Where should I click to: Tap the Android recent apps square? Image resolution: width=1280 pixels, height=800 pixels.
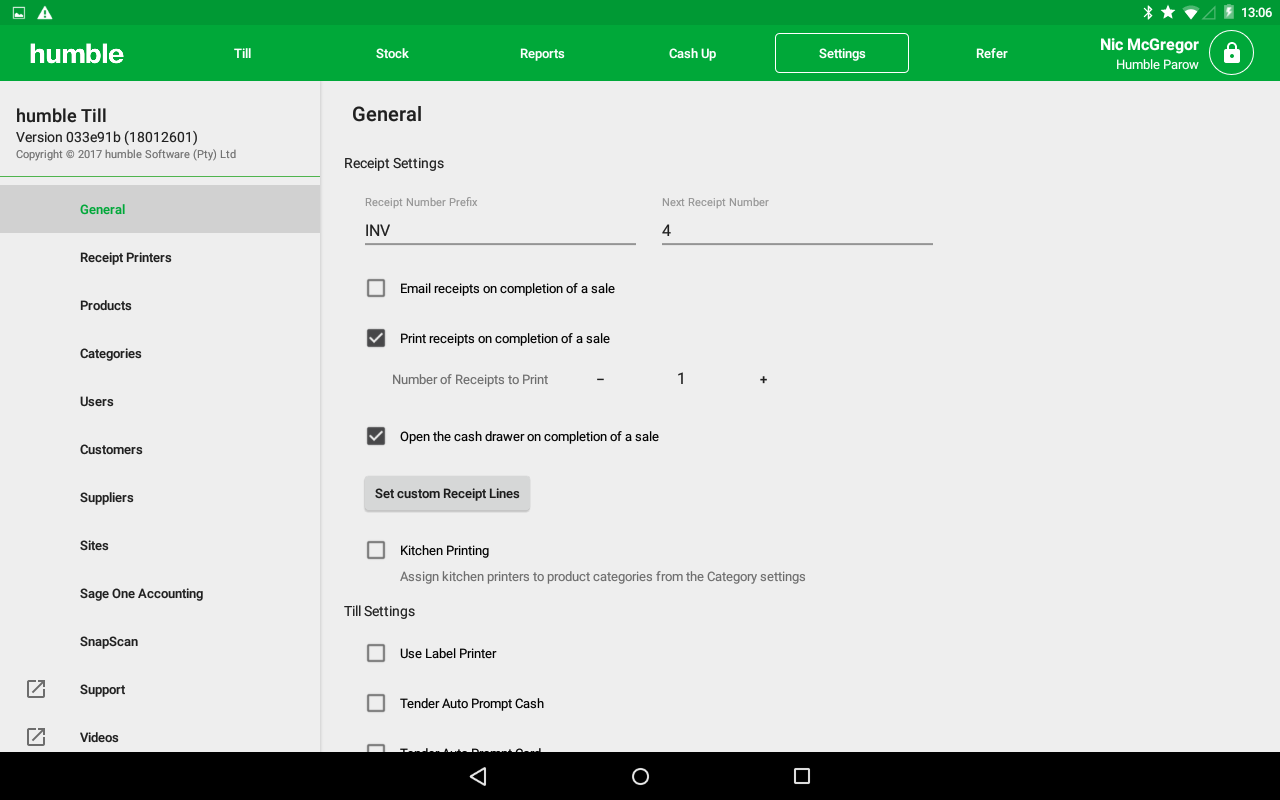pyautogui.click(x=801, y=776)
